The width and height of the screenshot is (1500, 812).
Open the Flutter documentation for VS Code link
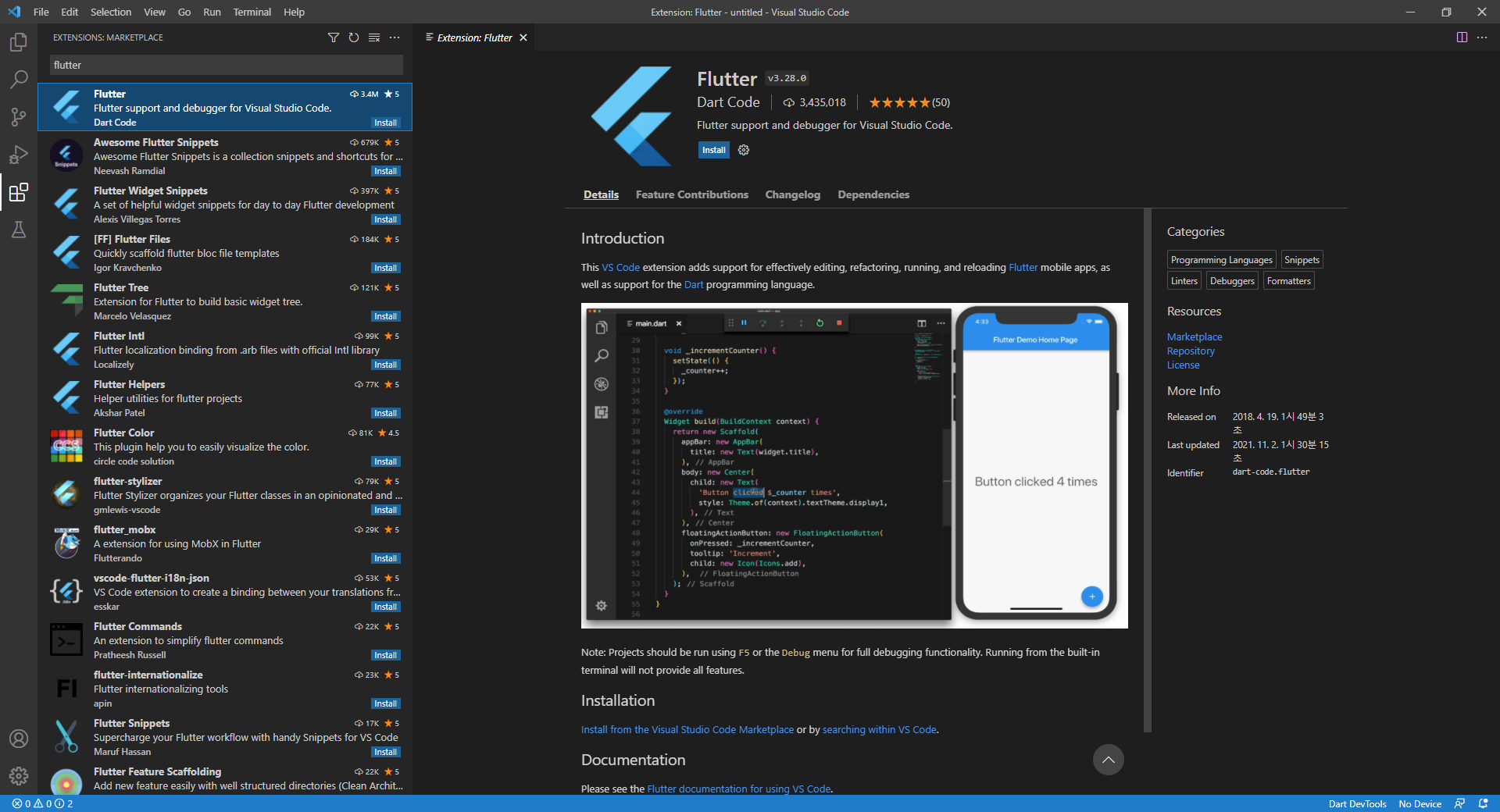739,789
